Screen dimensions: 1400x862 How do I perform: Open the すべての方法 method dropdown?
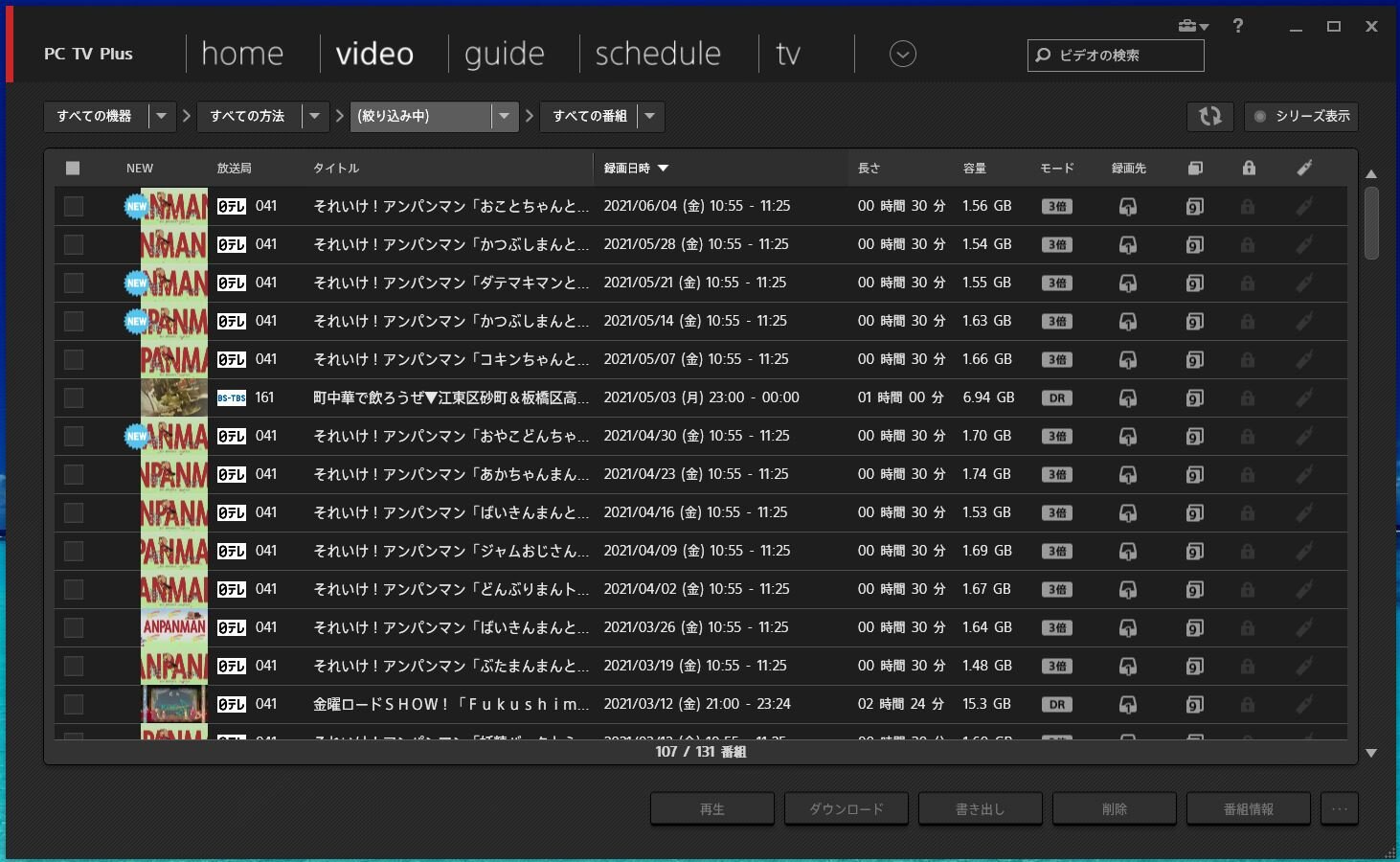[262, 116]
